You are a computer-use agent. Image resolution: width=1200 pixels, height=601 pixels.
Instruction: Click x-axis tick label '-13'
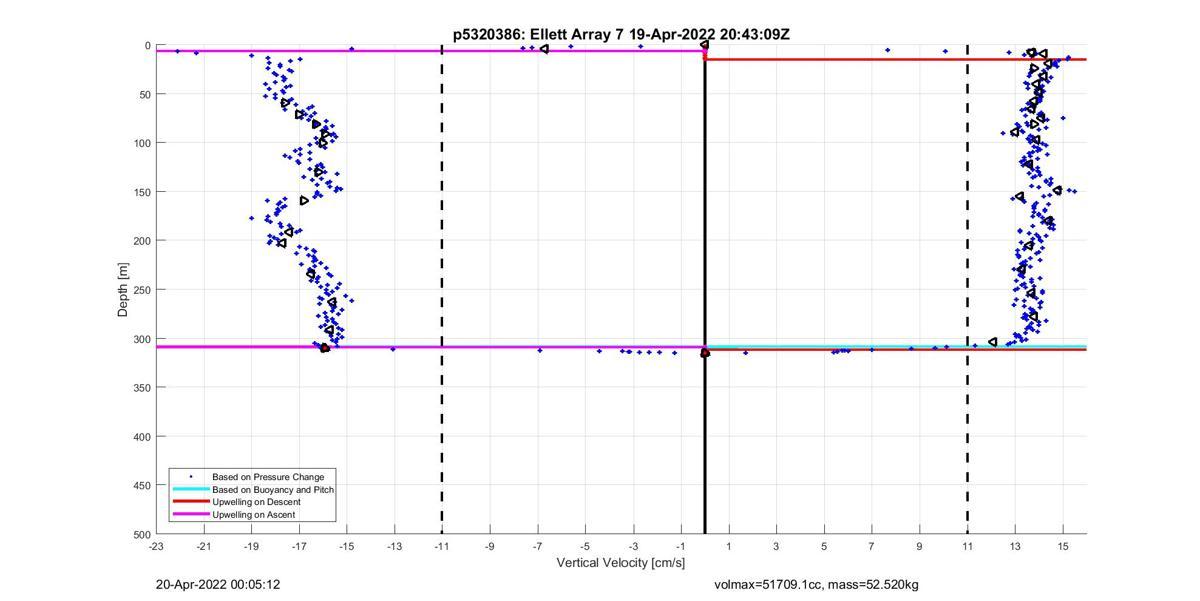(394, 546)
